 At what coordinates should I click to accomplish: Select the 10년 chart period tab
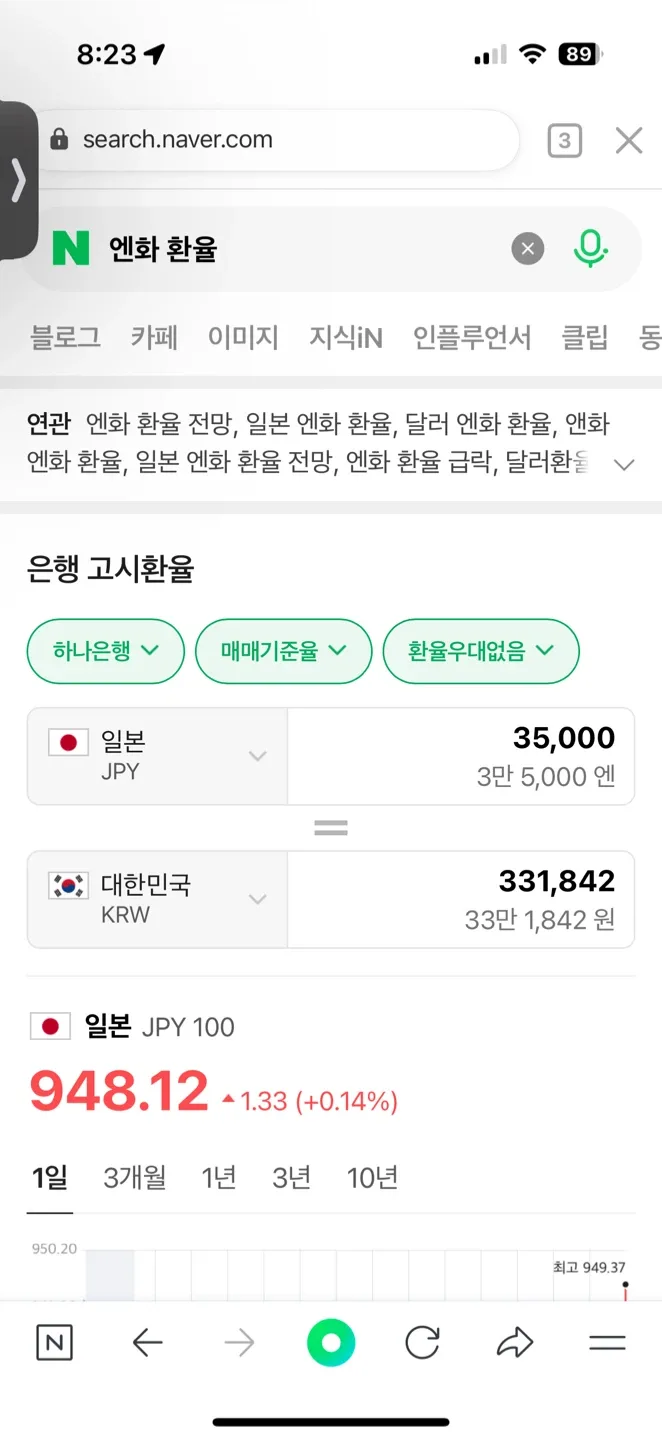[x=372, y=1178]
